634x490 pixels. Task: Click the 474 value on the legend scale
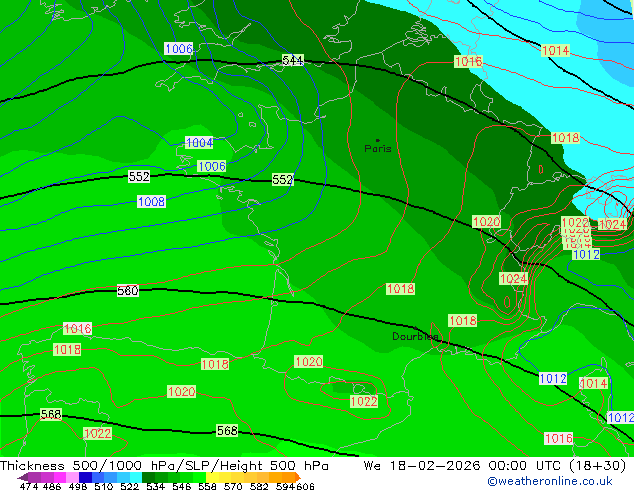29,486
